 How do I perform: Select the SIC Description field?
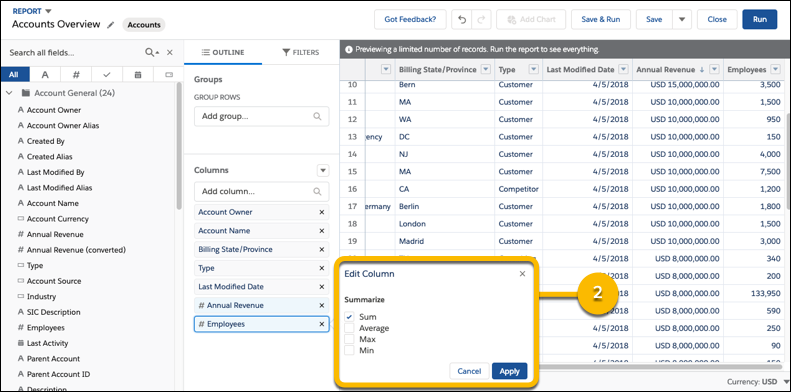(53, 312)
